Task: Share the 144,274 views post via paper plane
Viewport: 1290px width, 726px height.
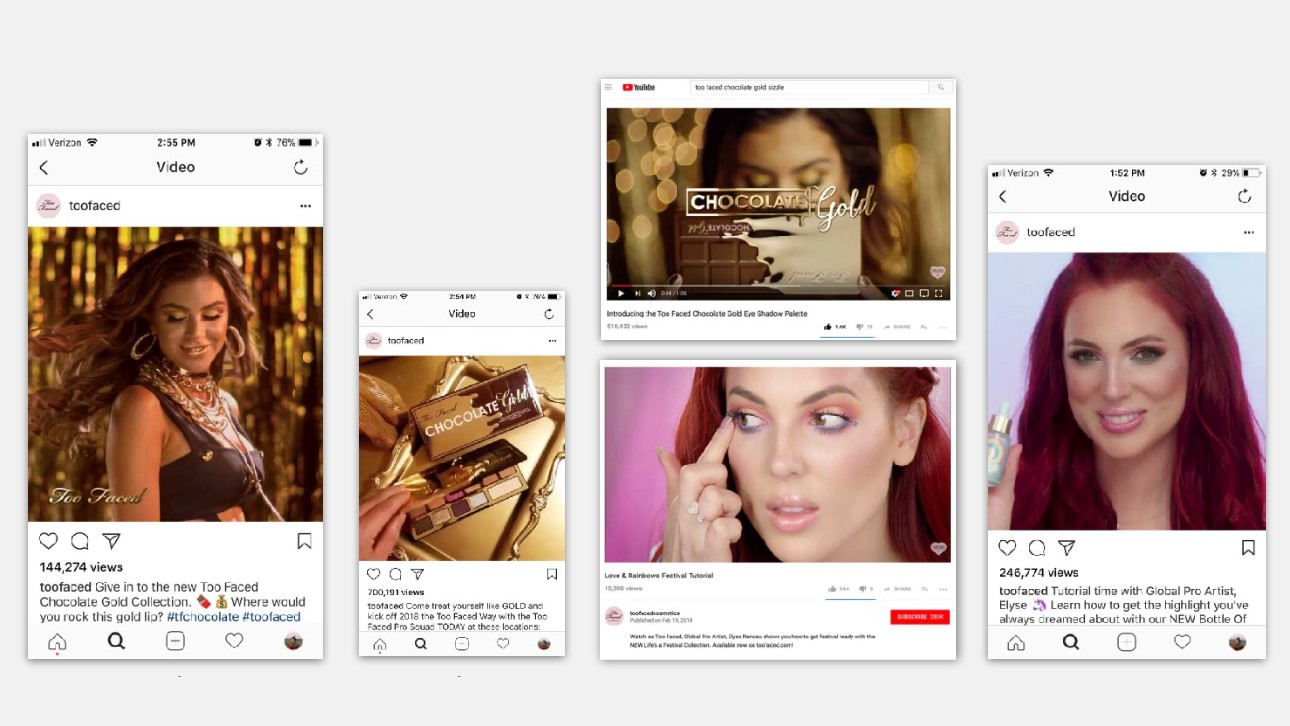Action: coord(112,541)
